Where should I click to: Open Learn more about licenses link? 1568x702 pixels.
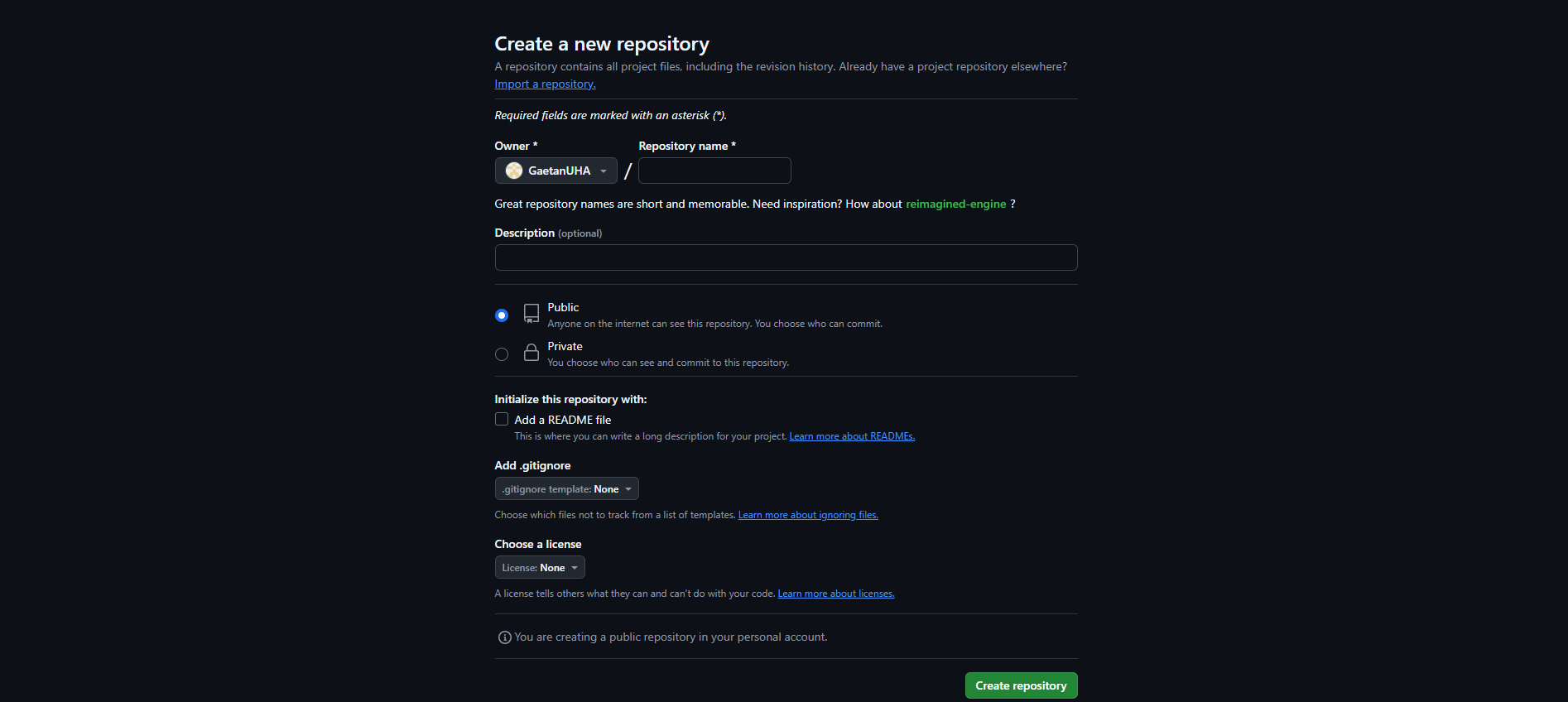click(836, 594)
